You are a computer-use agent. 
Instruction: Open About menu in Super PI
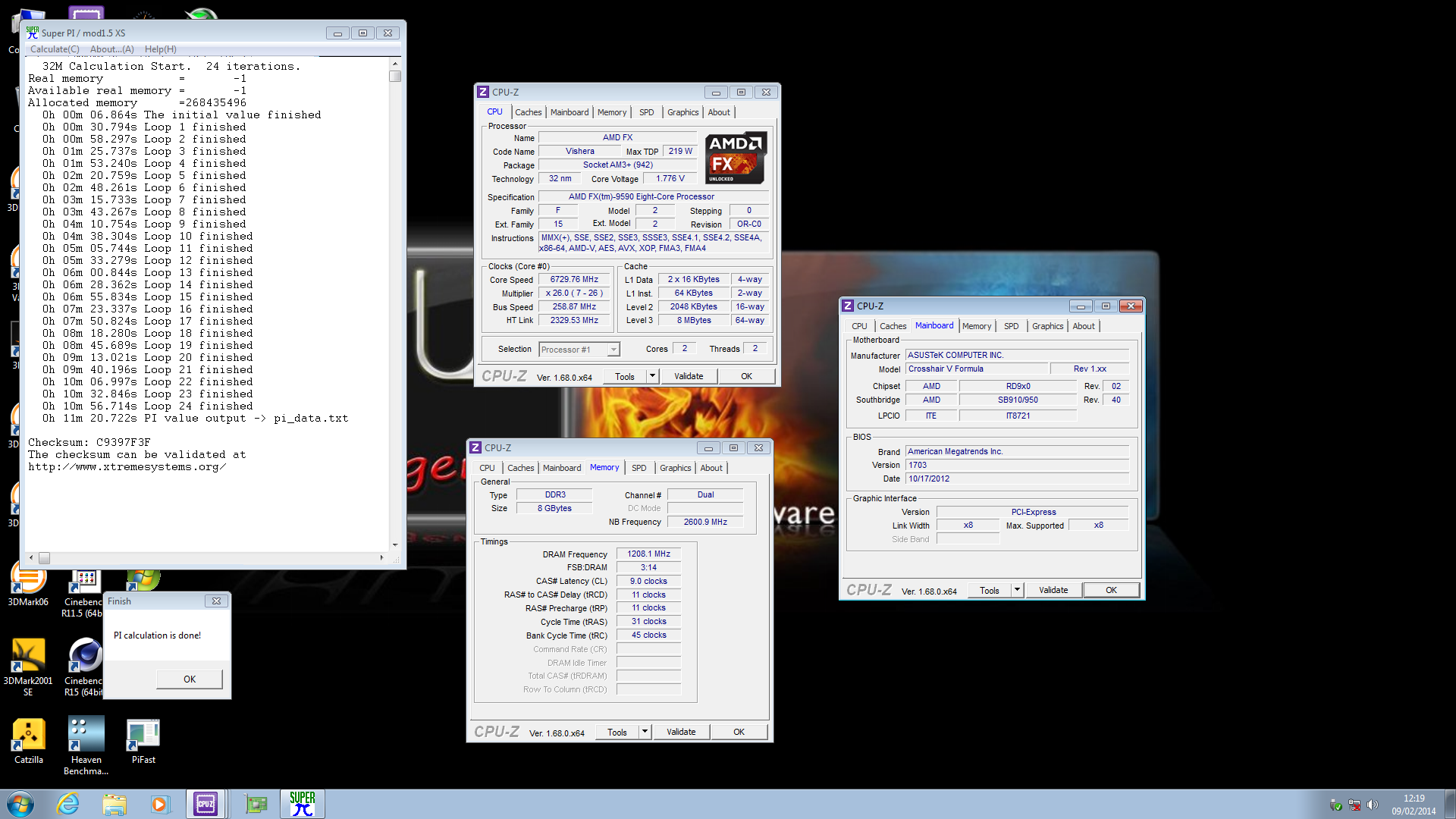pyautogui.click(x=111, y=49)
